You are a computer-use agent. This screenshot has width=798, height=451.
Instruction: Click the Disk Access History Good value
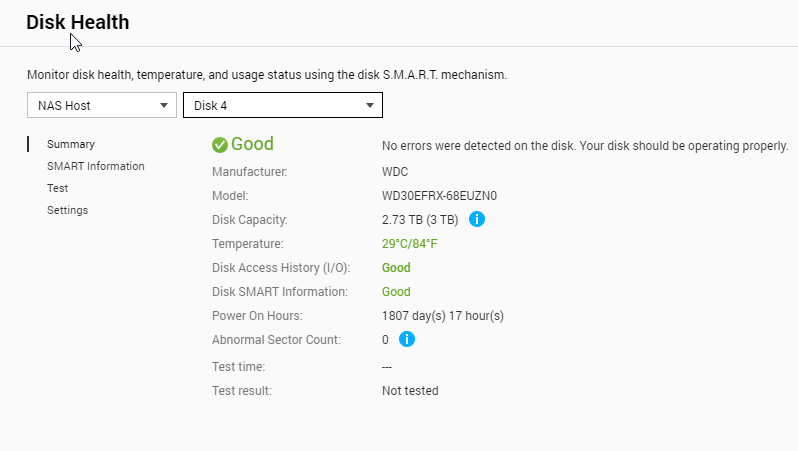pyautogui.click(x=396, y=267)
